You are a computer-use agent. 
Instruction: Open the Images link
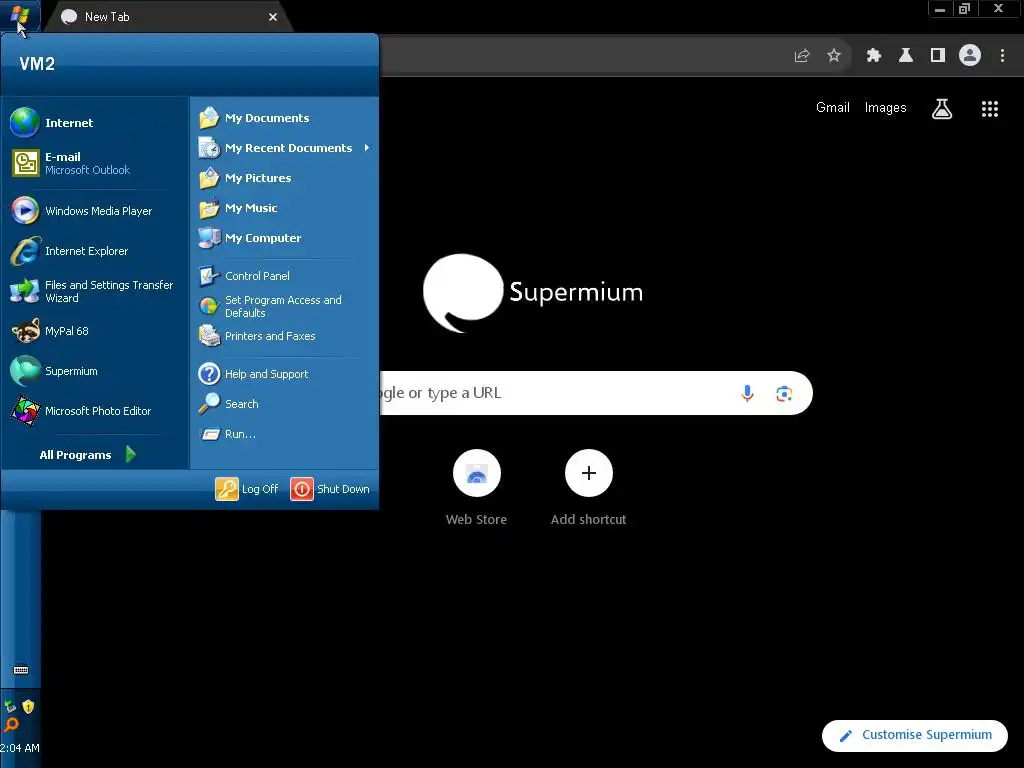coord(886,108)
